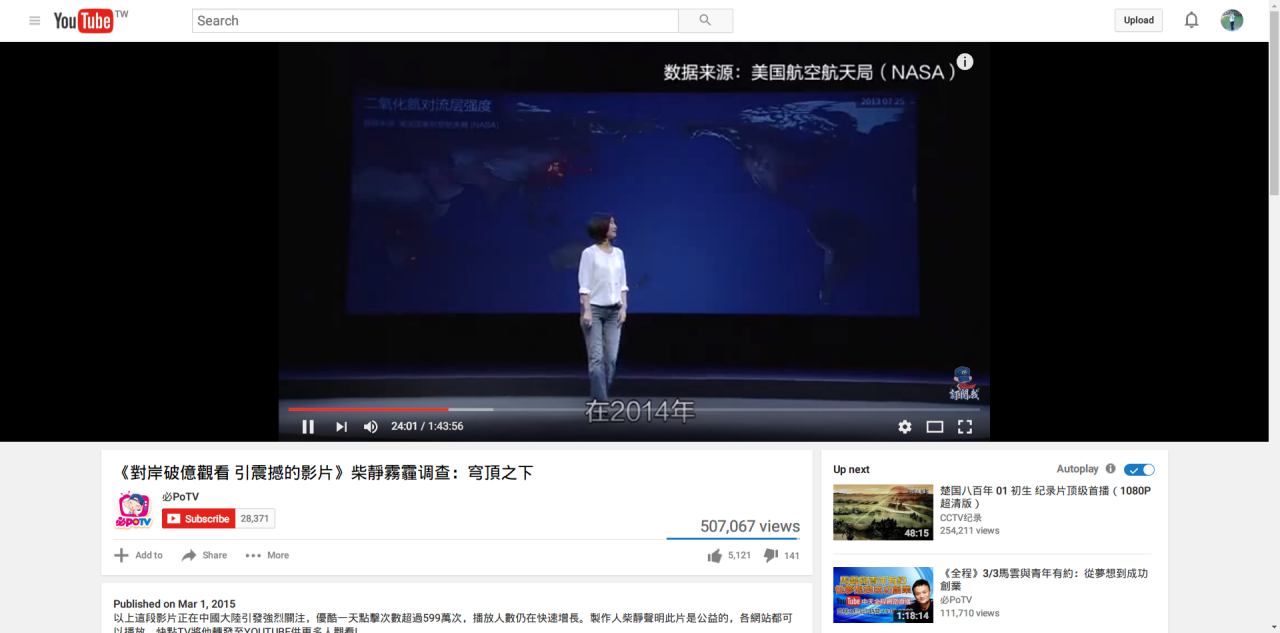
Task: Mute the video volume
Action: click(370, 426)
